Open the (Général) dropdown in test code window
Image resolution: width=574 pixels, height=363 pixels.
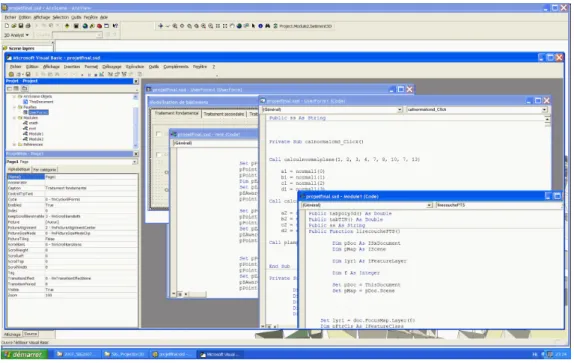coord(215,143)
